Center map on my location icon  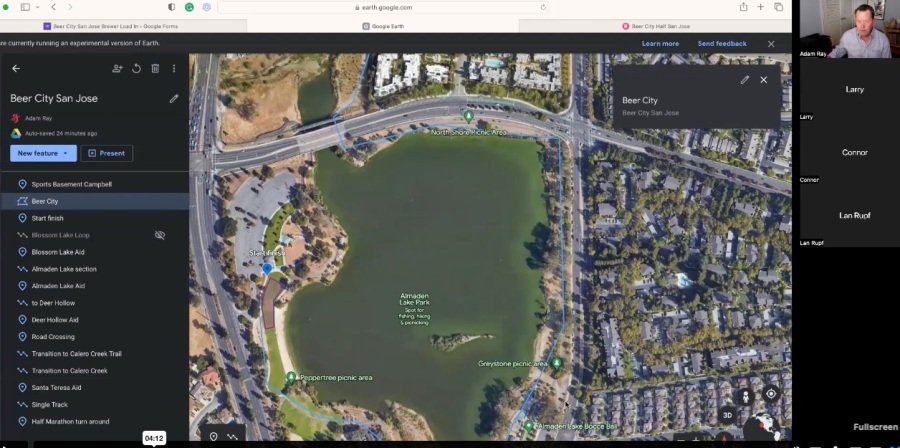(x=771, y=394)
